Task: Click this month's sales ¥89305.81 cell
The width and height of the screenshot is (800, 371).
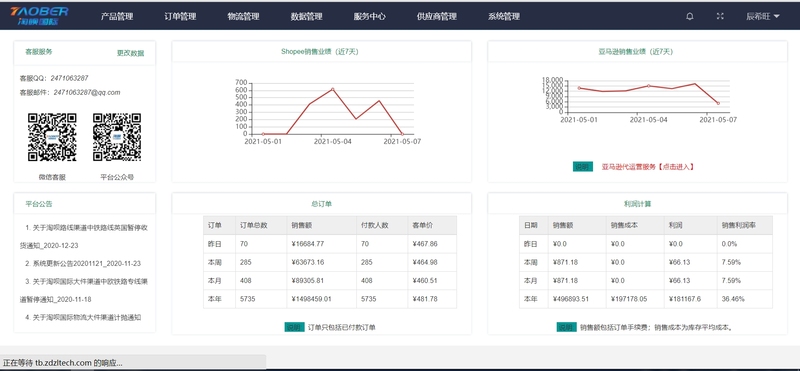Action: pos(322,281)
